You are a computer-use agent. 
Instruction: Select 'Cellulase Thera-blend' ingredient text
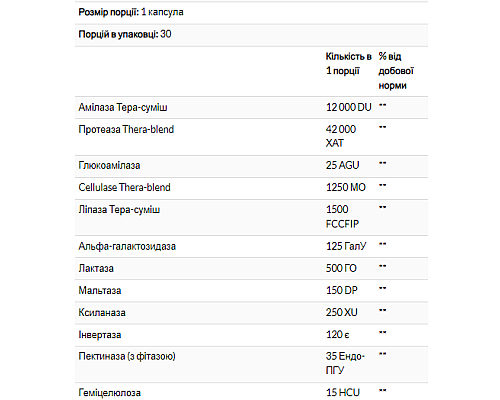tap(124, 187)
